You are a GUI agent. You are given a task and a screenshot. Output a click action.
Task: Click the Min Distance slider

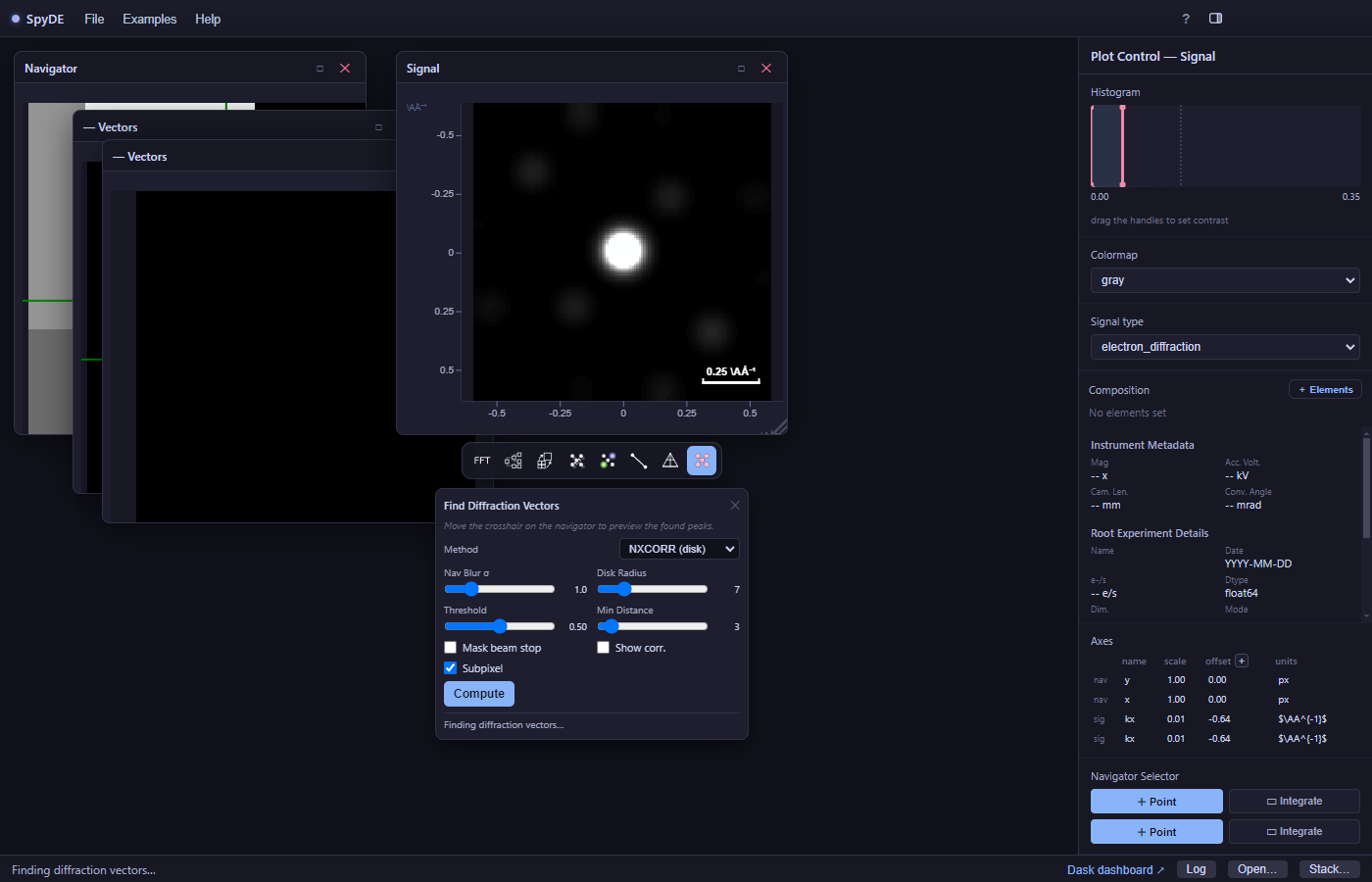[653, 626]
